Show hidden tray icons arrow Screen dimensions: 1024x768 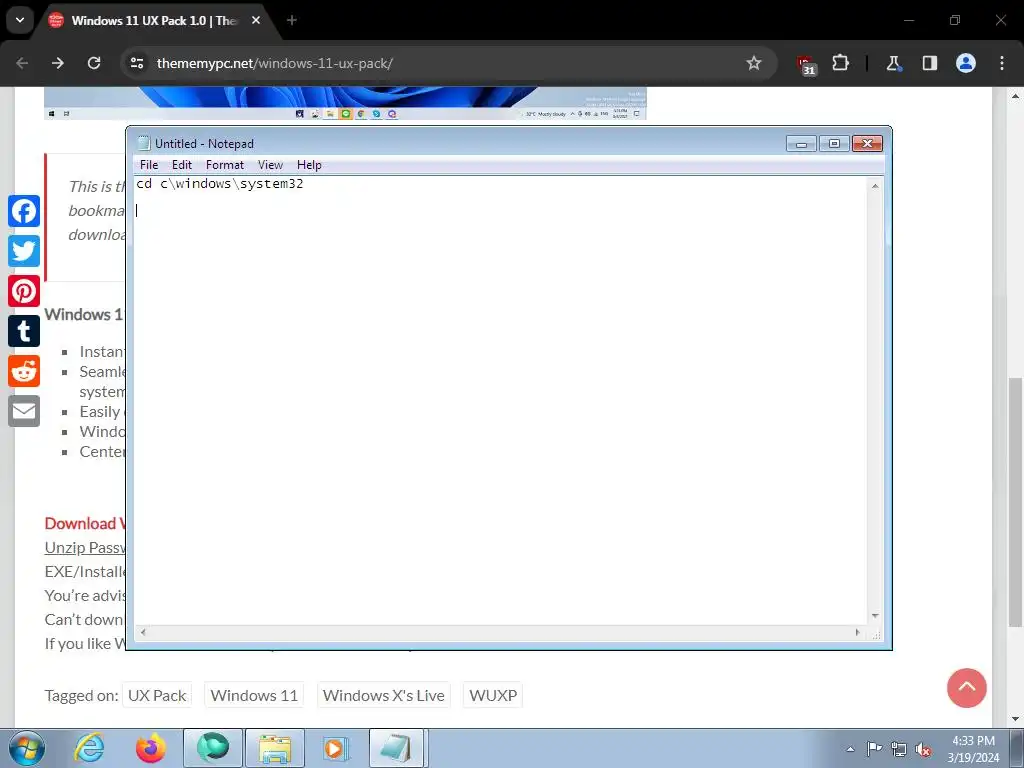pyautogui.click(x=850, y=749)
